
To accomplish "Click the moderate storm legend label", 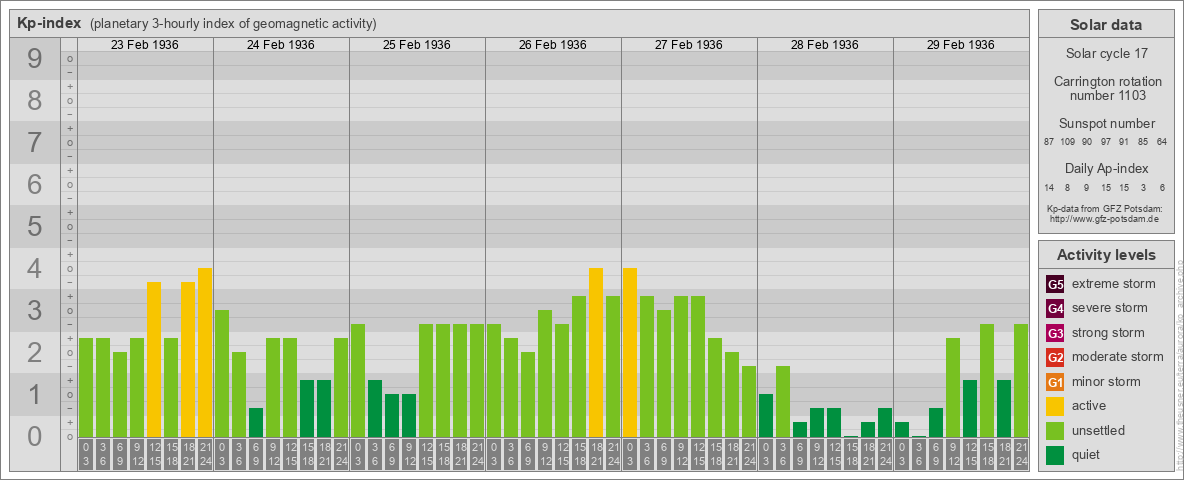I will click(x=1118, y=357).
